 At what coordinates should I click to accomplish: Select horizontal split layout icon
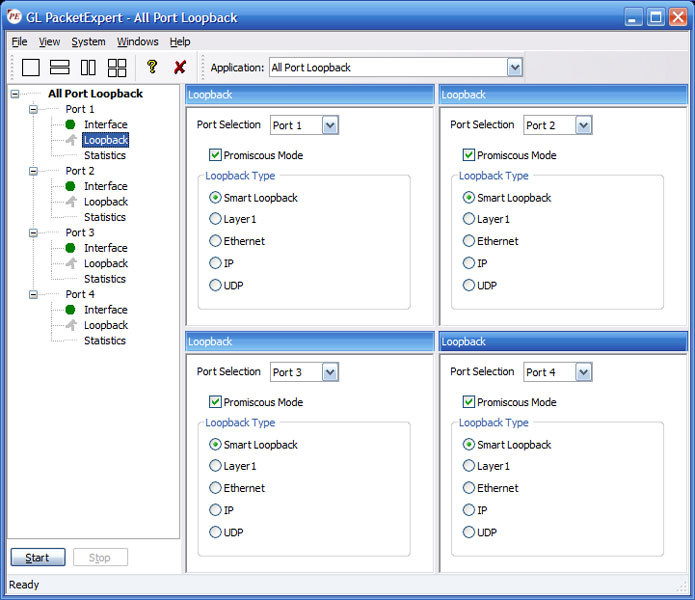[59, 67]
